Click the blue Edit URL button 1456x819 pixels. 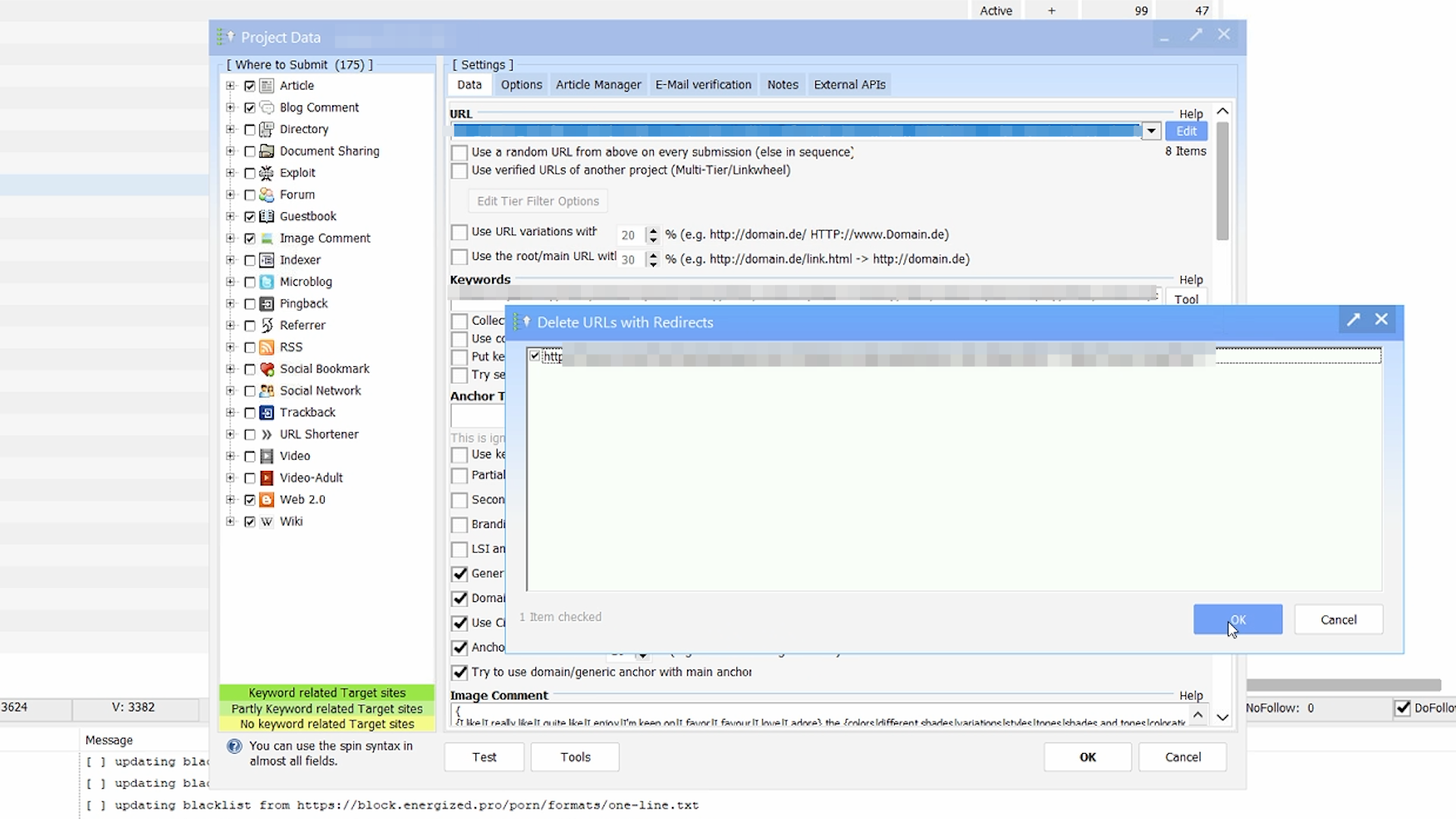click(x=1186, y=131)
